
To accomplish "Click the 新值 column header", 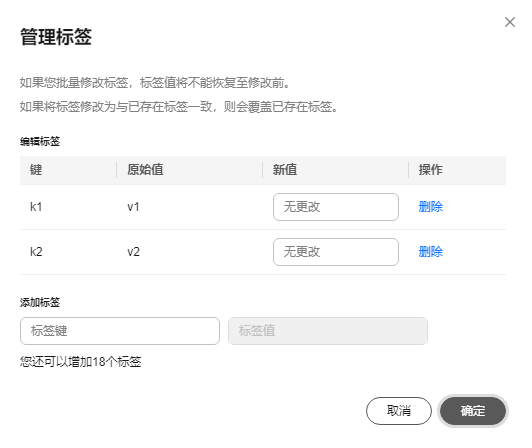I will click(285, 170).
